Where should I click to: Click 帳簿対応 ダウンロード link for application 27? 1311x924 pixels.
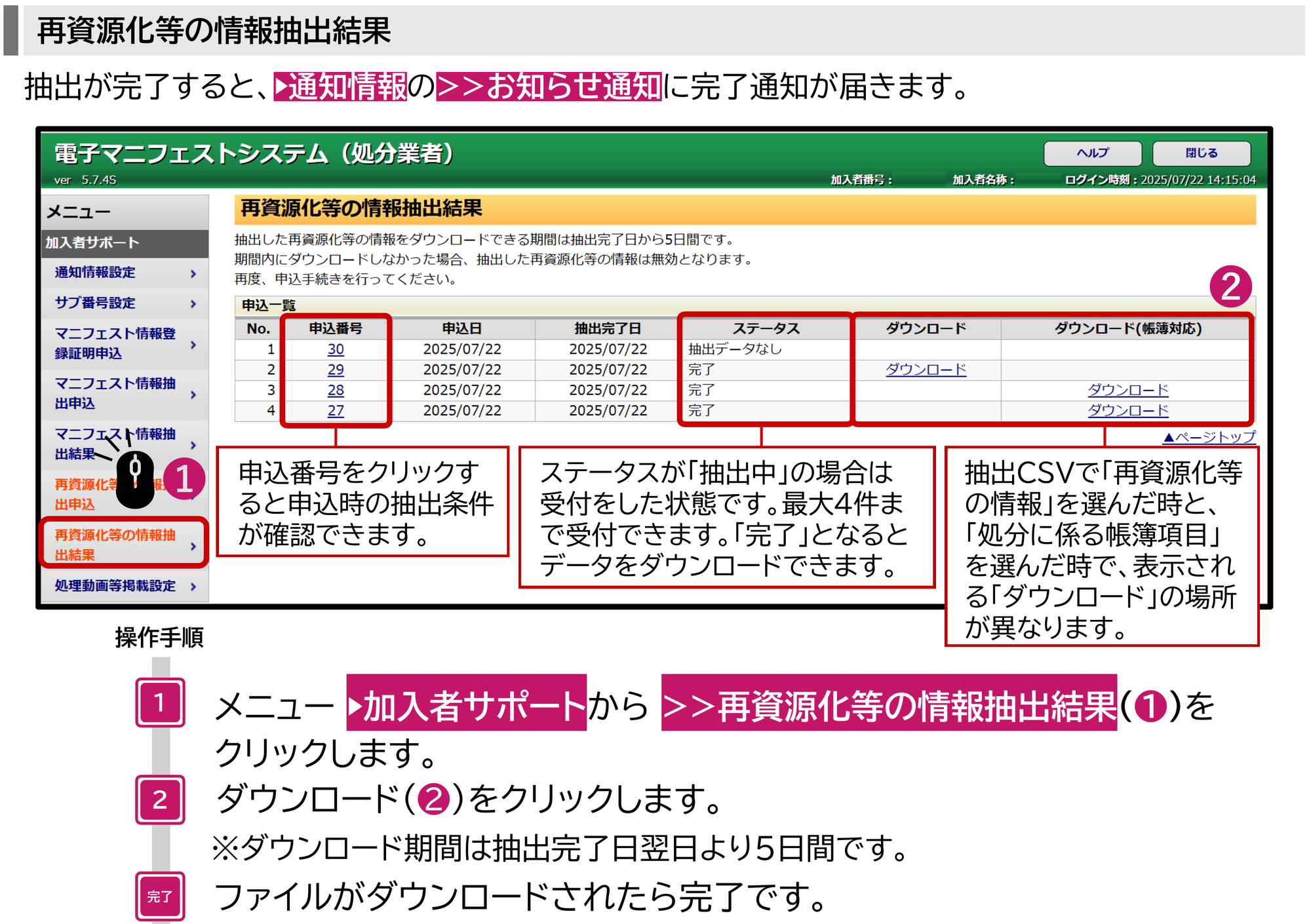pyautogui.click(x=1127, y=410)
